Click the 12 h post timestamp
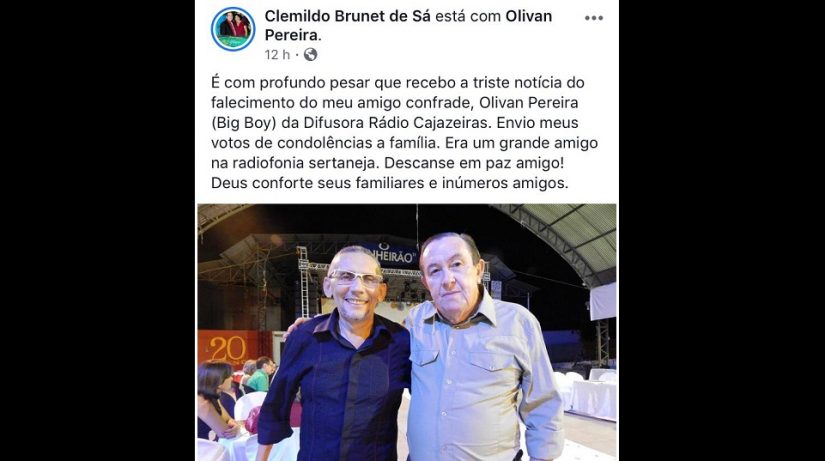Image resolution: width=825 pixels, height=461 pixels. (277, 55)
